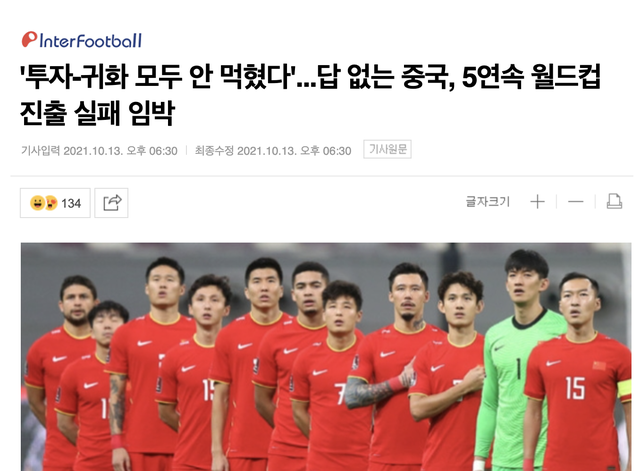Click the captain wearing number 15

[x=578, y=373]
